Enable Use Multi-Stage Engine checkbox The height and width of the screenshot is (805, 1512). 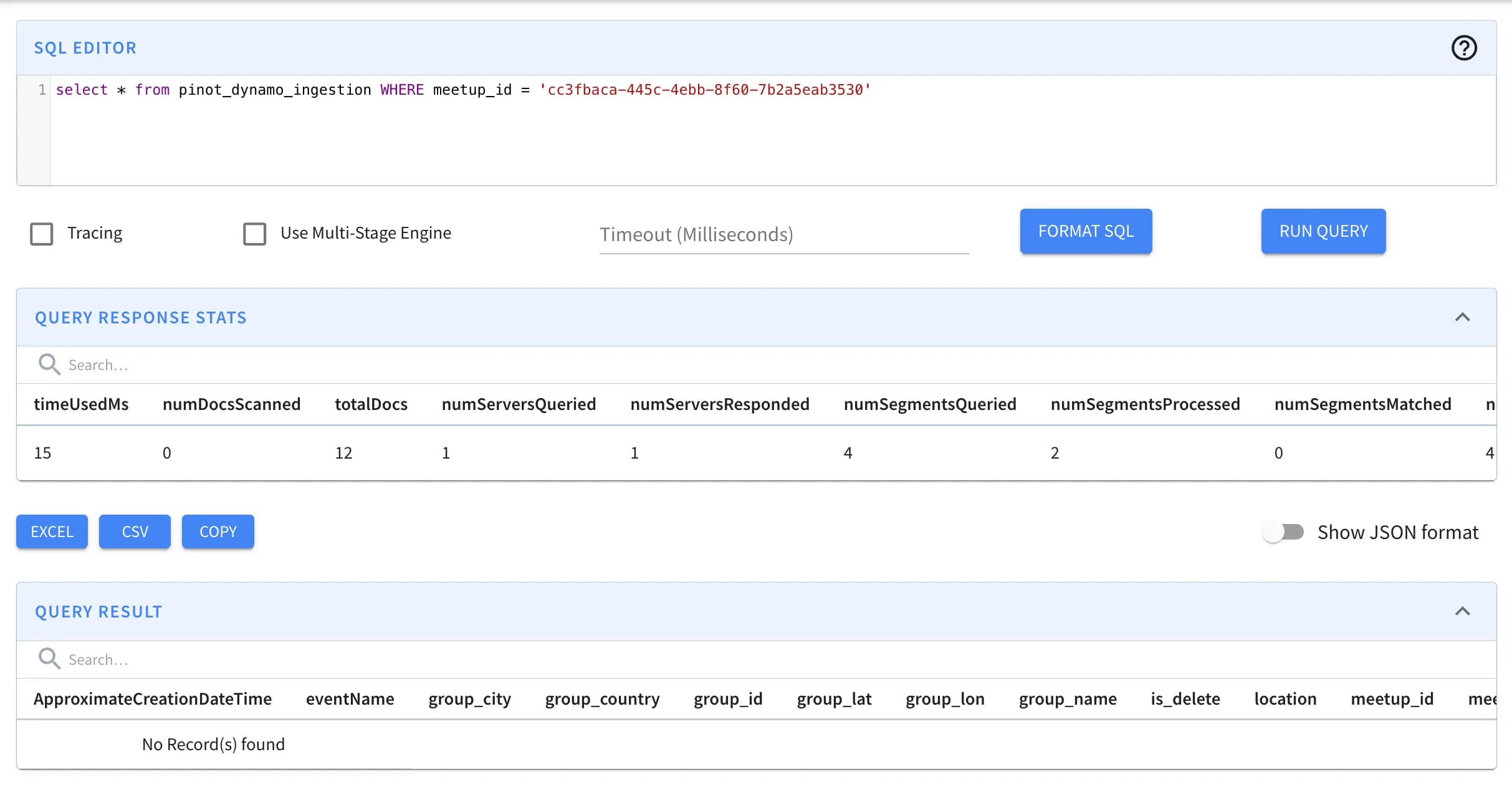(x=254, y=232)
